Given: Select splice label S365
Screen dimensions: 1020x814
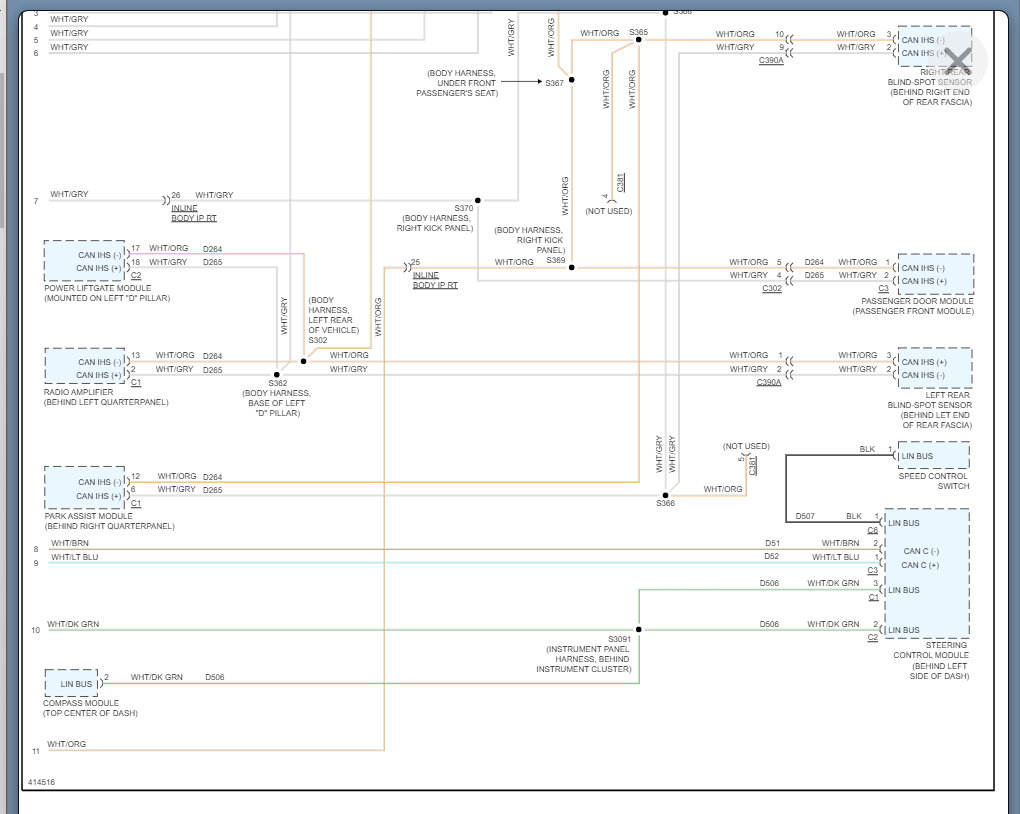Looking at the screenshot, I should tap(638, 32).
